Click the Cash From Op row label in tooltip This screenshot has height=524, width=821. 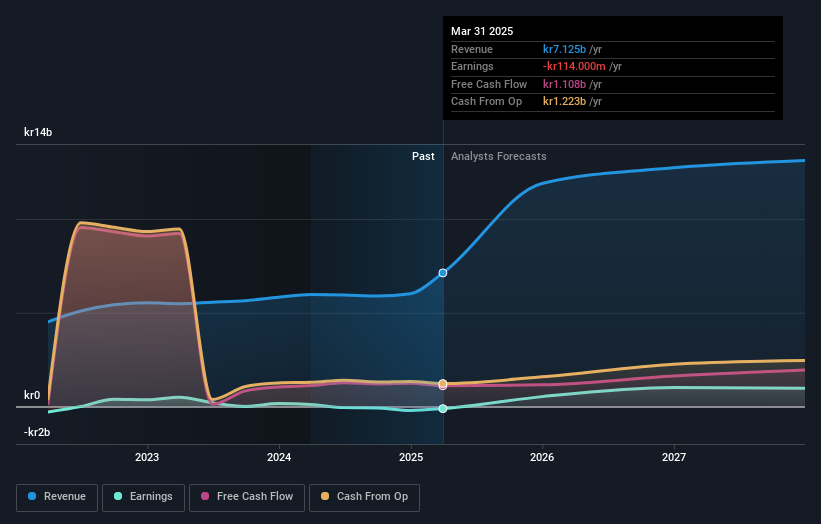486,102
